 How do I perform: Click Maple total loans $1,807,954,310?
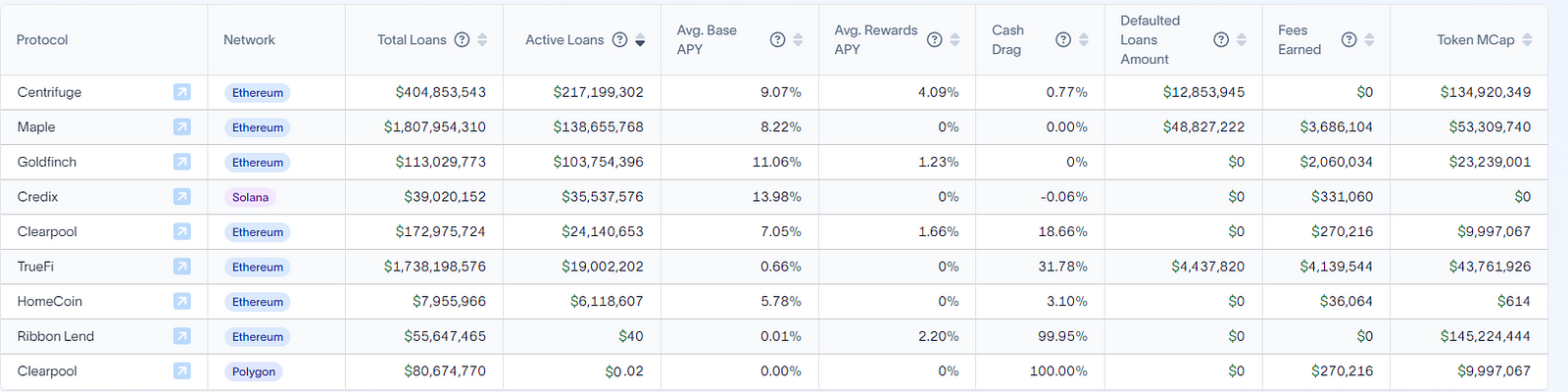435,127
